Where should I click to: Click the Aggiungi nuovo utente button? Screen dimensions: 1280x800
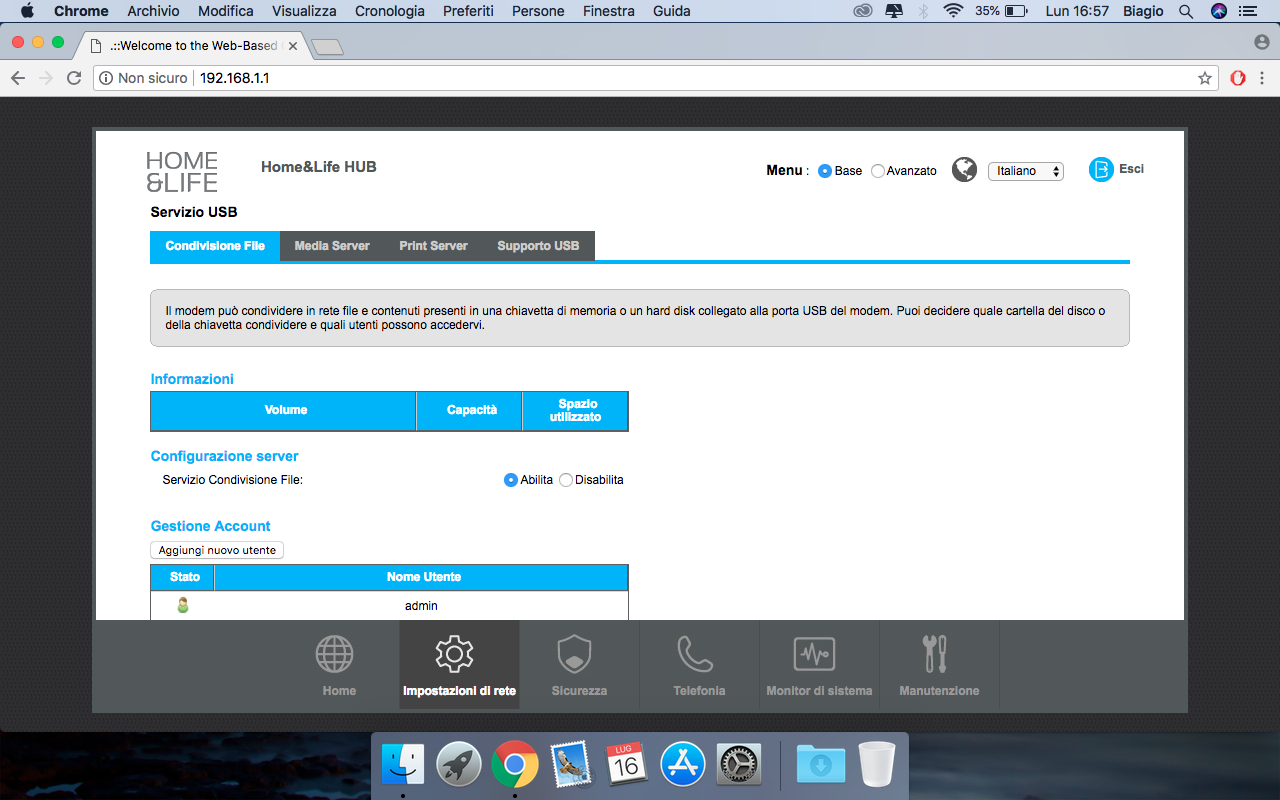coord(217,550)
